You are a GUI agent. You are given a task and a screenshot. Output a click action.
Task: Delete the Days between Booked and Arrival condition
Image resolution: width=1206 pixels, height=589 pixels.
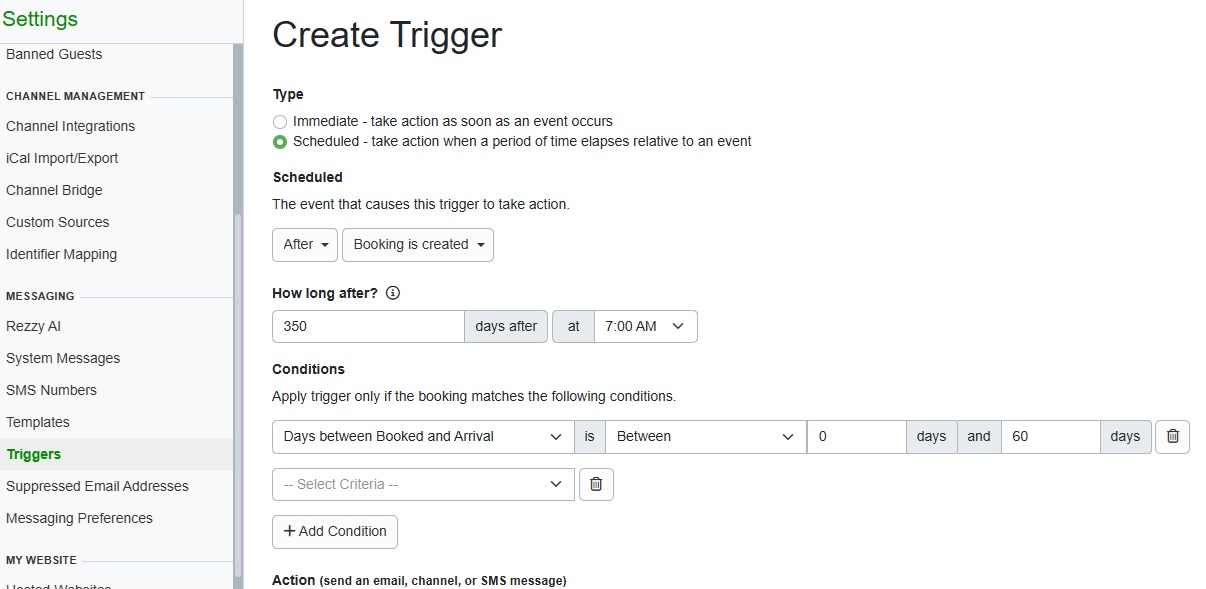click(x=1172, y=437)
